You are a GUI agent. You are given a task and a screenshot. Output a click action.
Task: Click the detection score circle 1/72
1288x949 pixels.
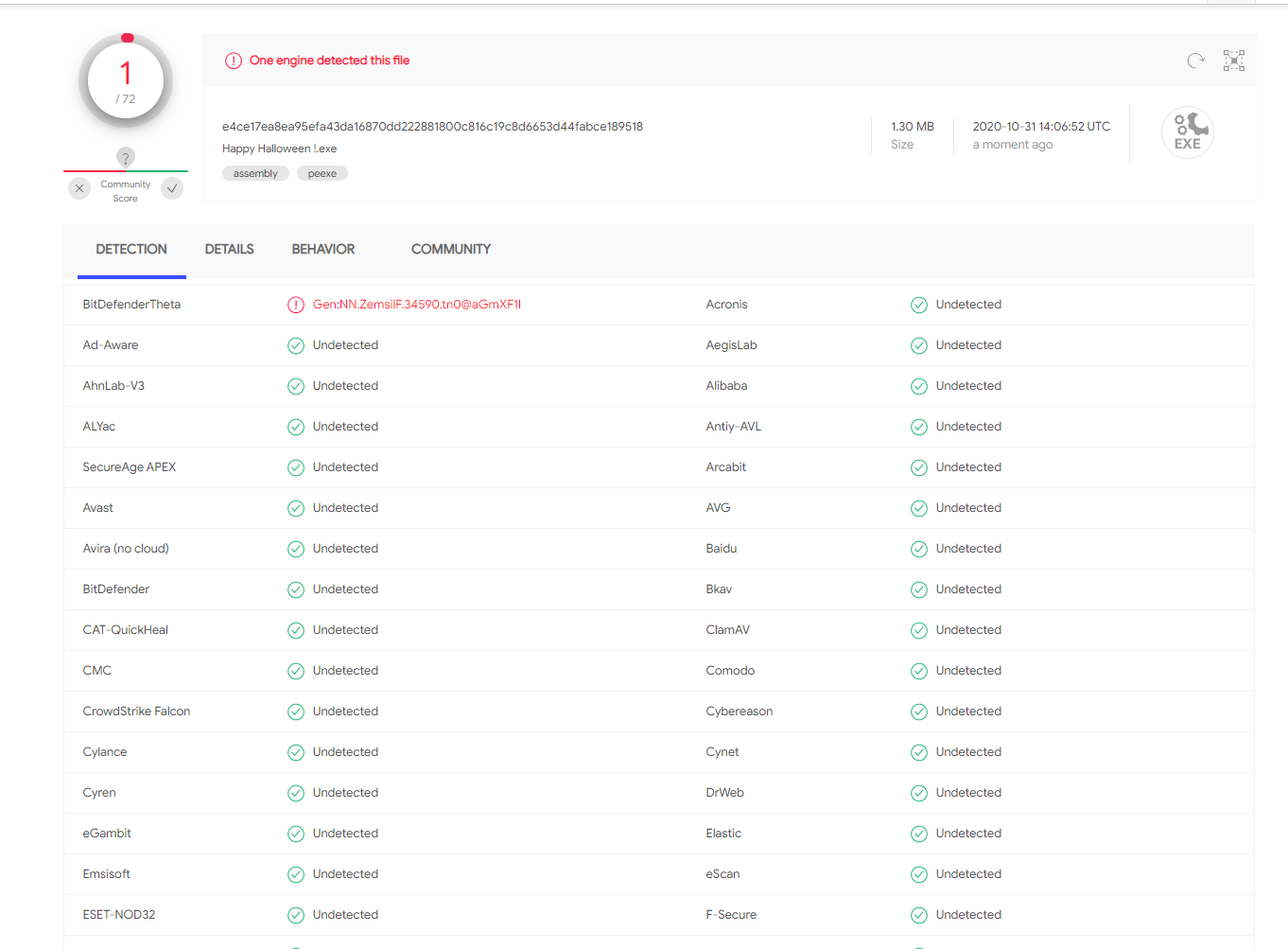[x=126, y=81]
